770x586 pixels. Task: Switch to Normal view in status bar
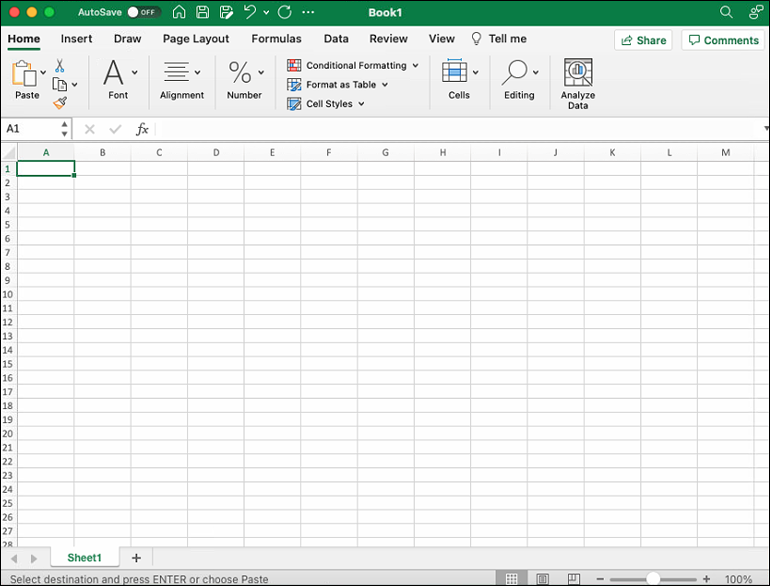coord(511,579)
